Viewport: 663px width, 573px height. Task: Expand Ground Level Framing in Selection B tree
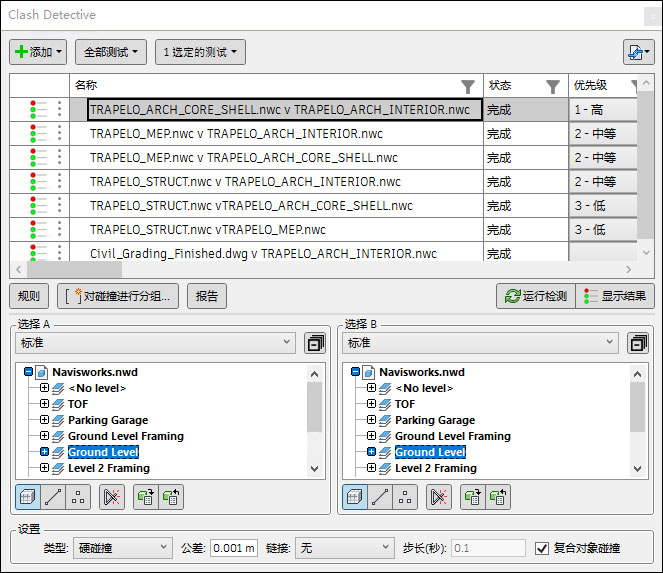[x=371, y=436]
